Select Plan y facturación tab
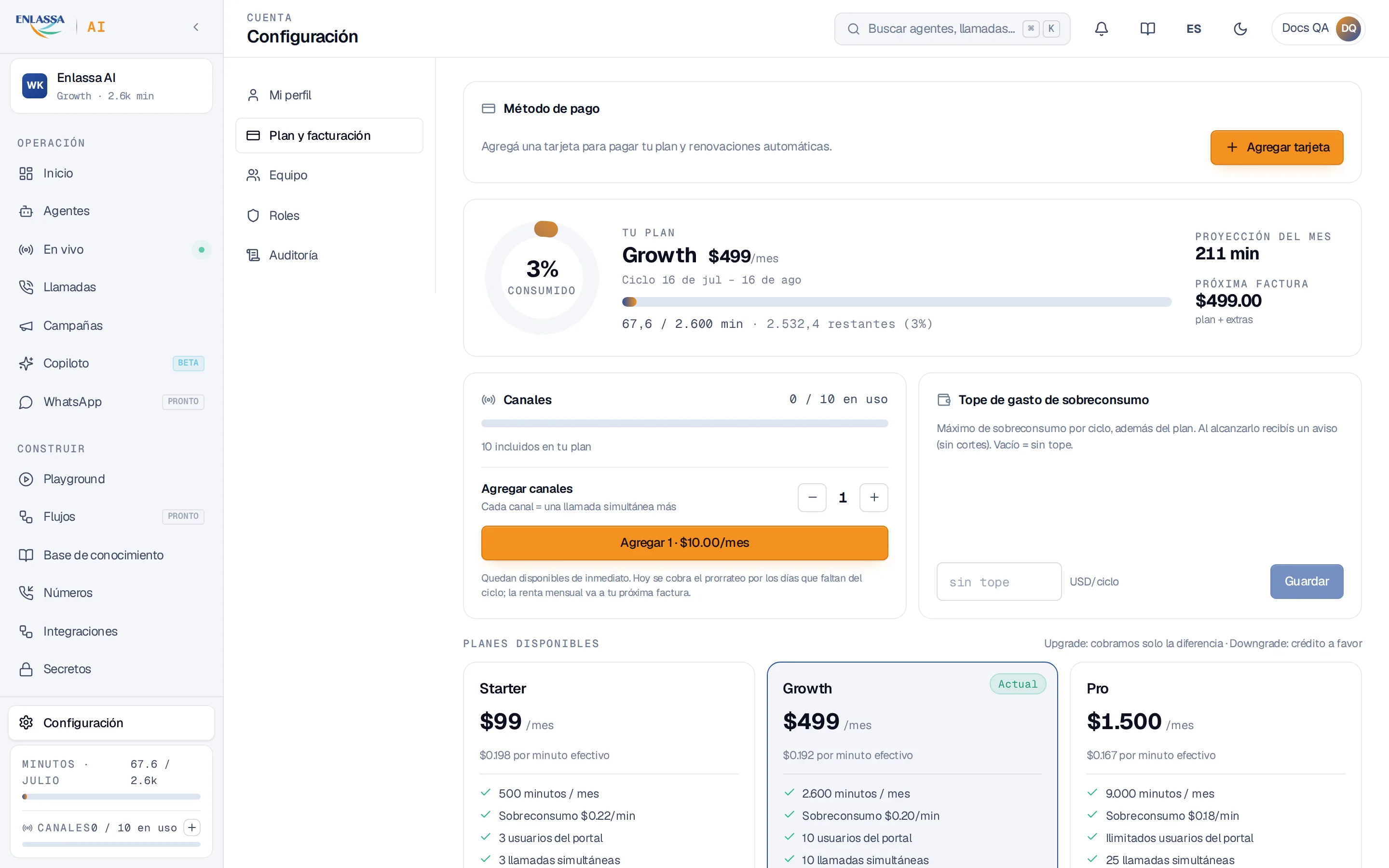The height and width of the screenshot is (868, 1389). point(329,136)
